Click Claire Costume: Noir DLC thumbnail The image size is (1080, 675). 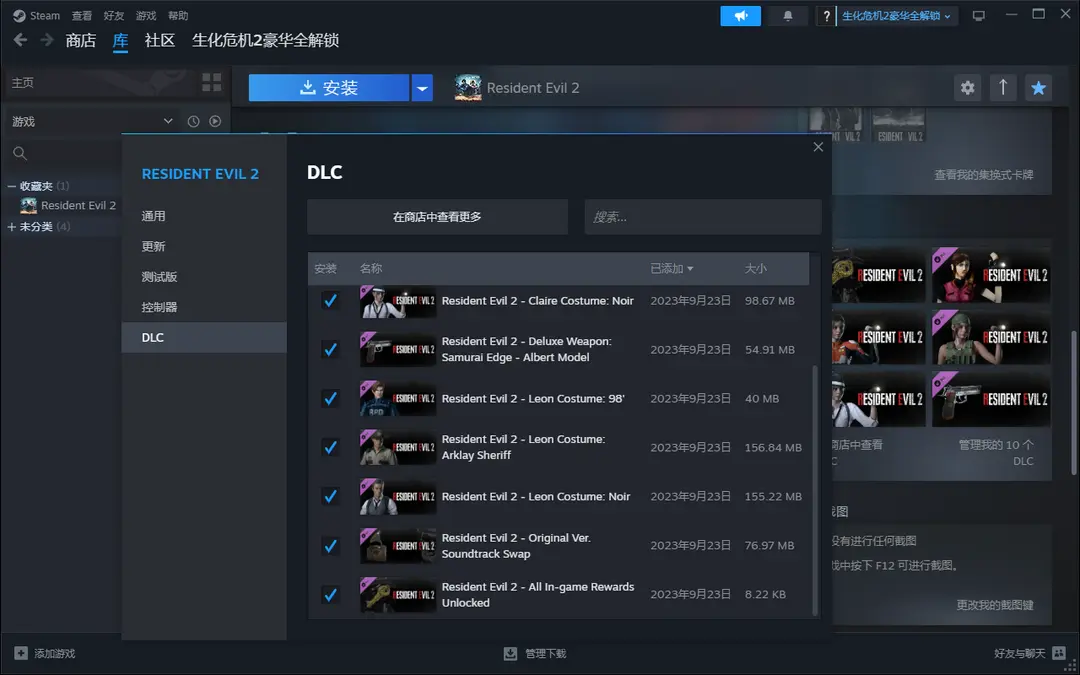397,301
